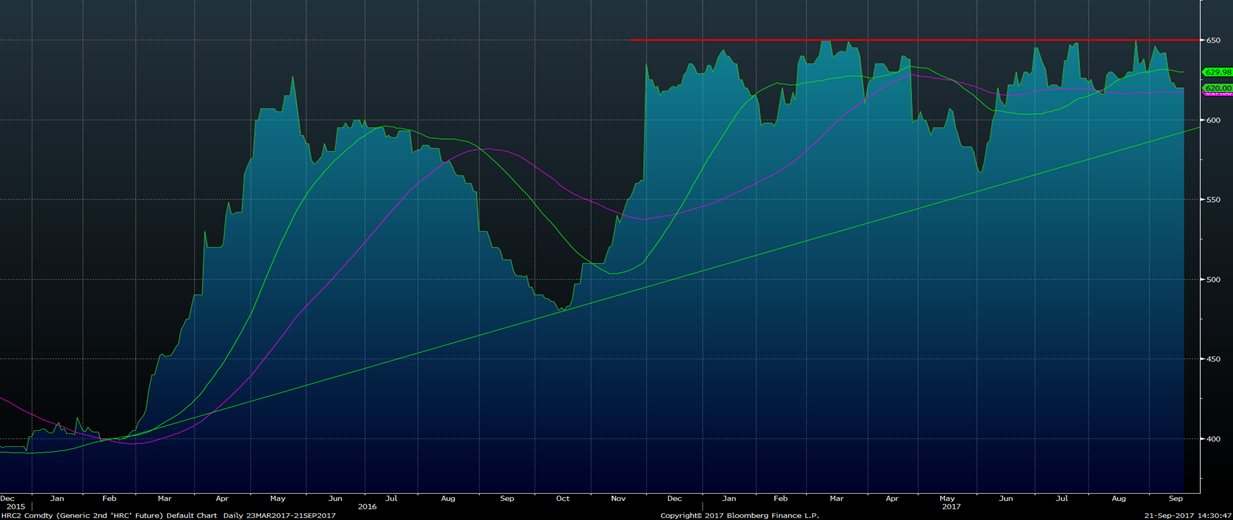Select the red horizontal resistance line at 650

pyautogui.click(x=900, y=40)
